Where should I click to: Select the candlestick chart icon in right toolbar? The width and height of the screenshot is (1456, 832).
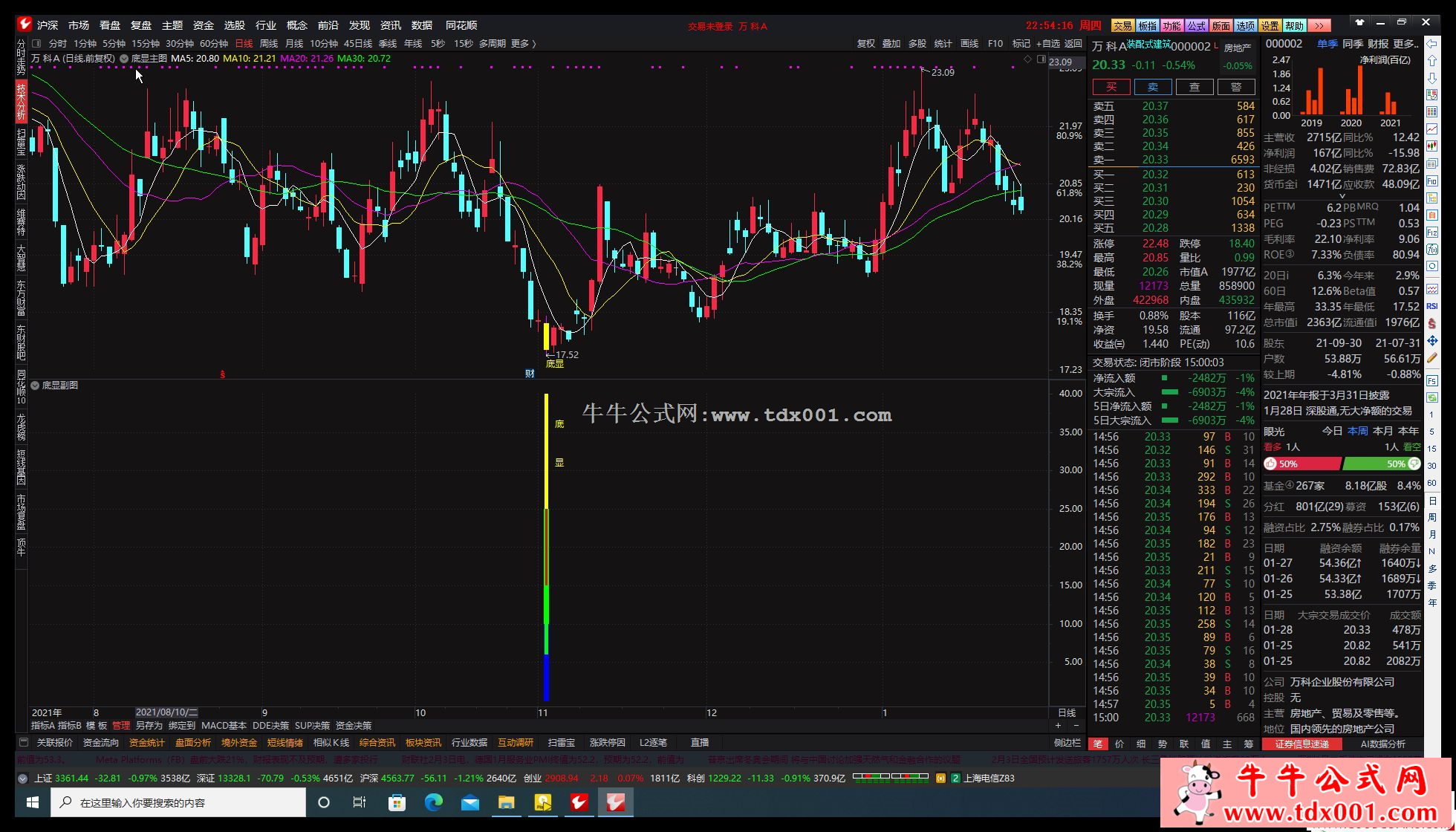[x=1431, y=146]
